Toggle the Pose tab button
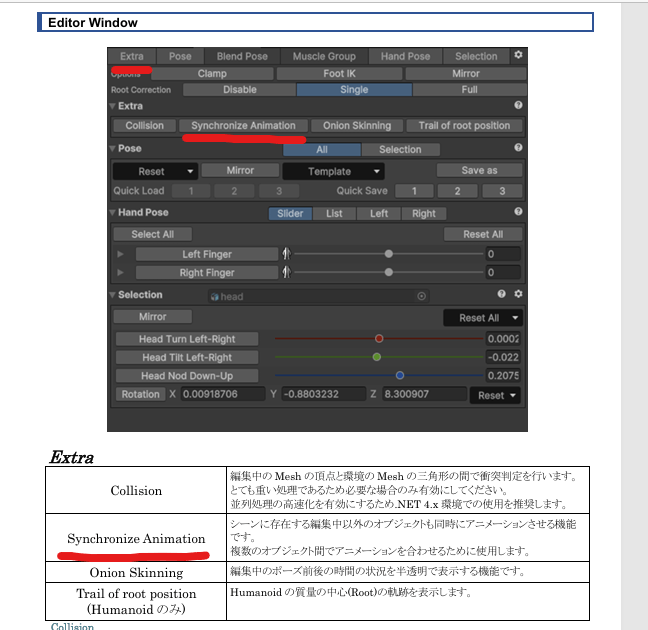 tap(180, 56)
